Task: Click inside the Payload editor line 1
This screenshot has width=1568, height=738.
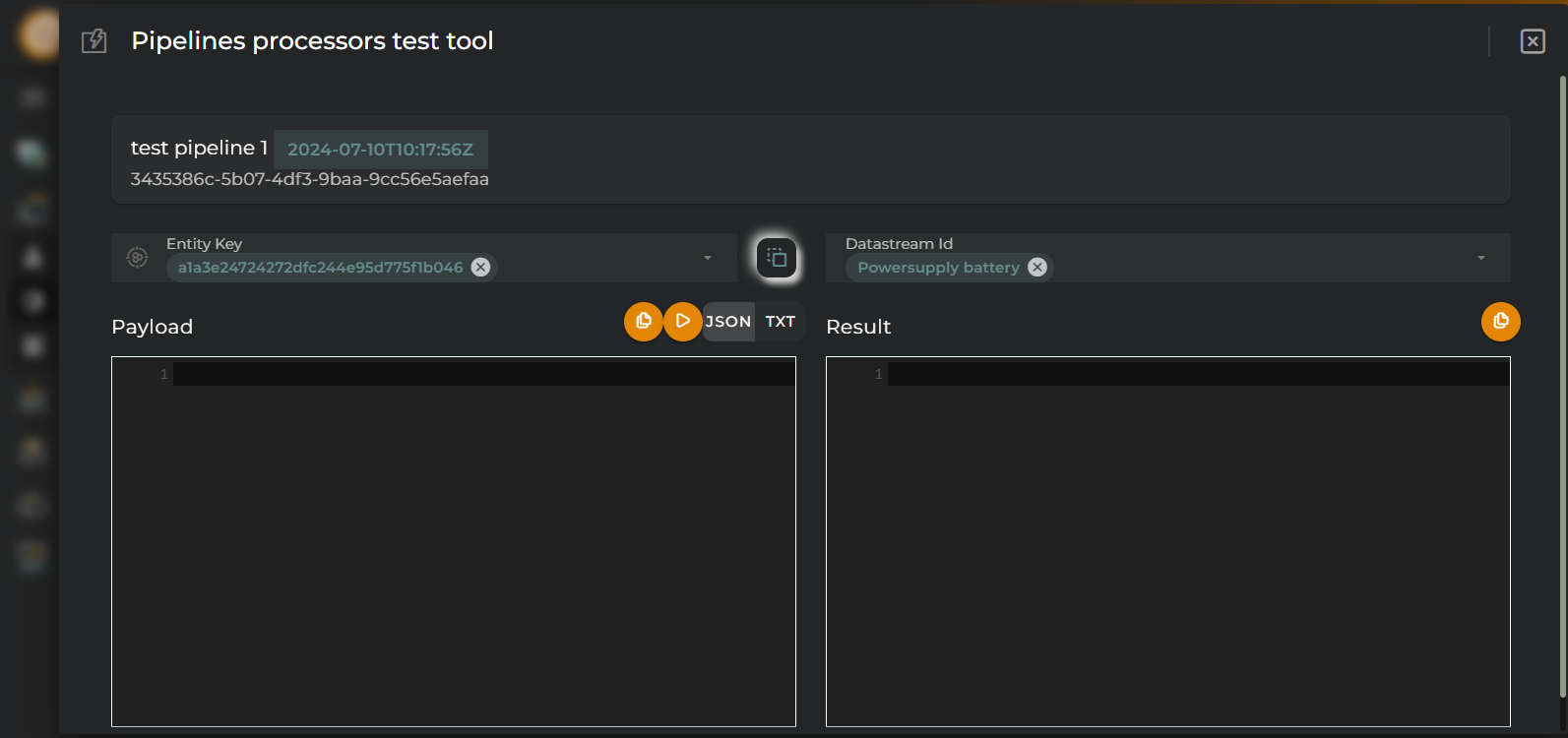Action: coord(483,374)
